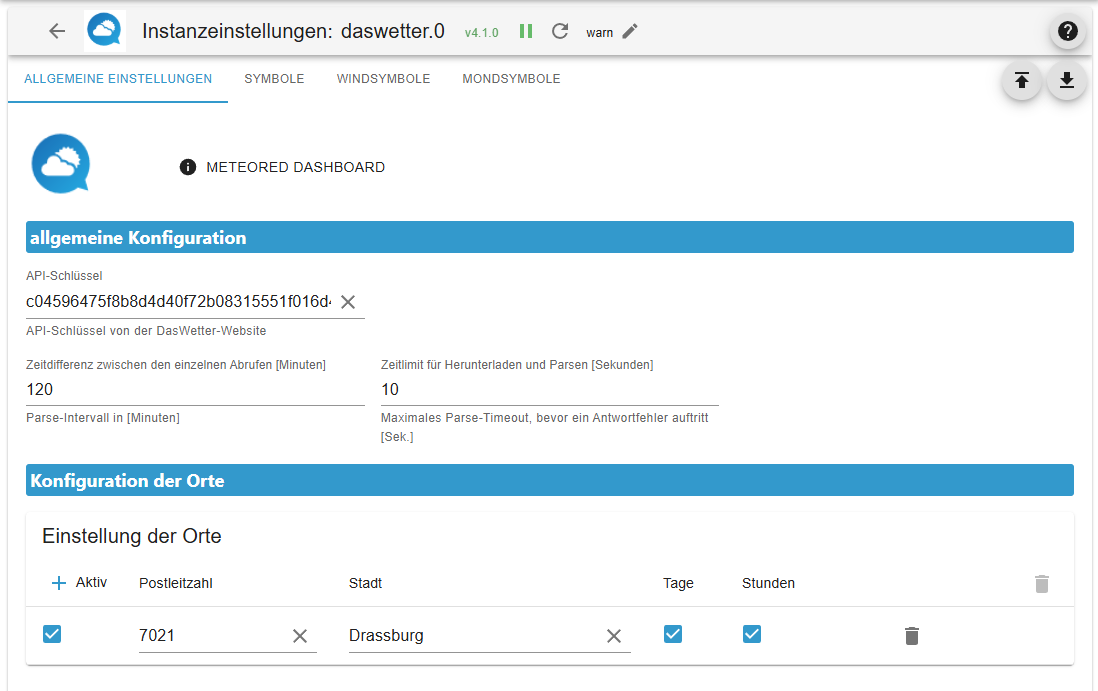
Task: Click the Stadt column header
Action: 366,583
